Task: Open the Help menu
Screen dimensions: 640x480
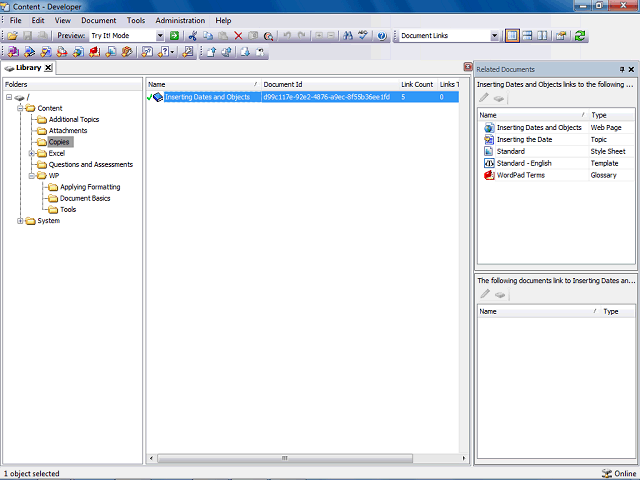Action: point(223,20)
